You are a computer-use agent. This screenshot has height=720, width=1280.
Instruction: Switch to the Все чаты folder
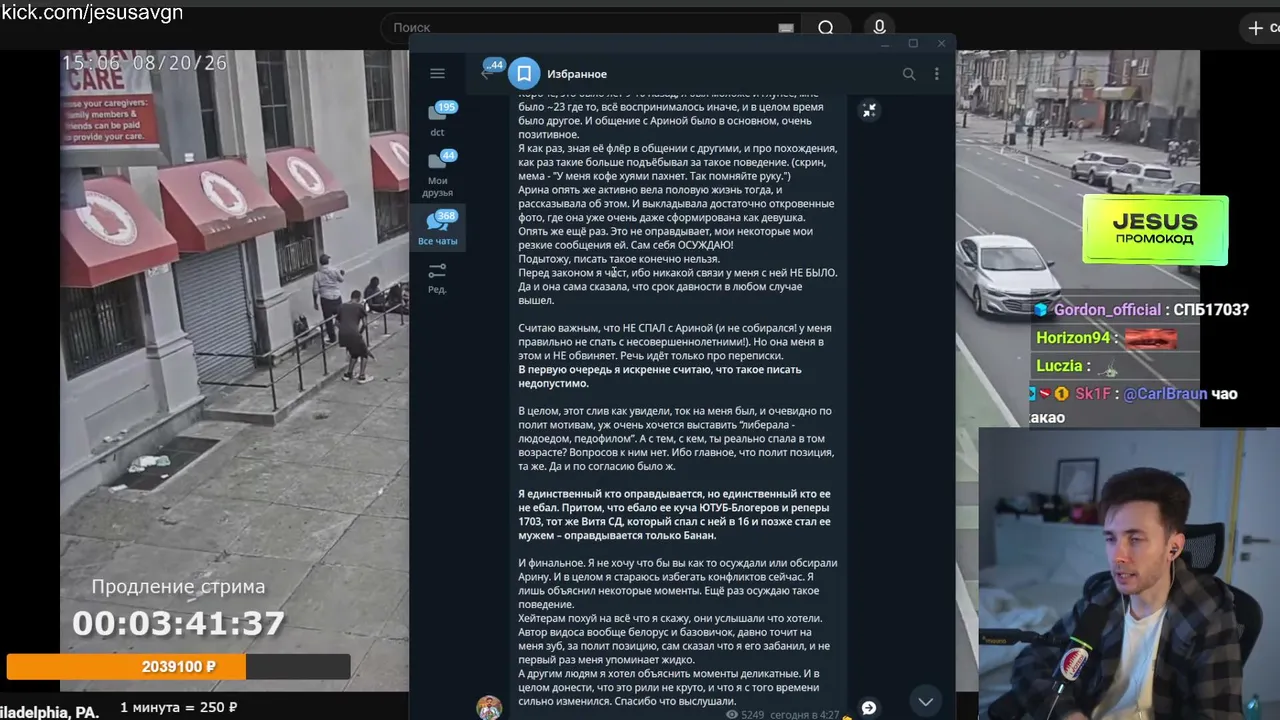[438, 228]
